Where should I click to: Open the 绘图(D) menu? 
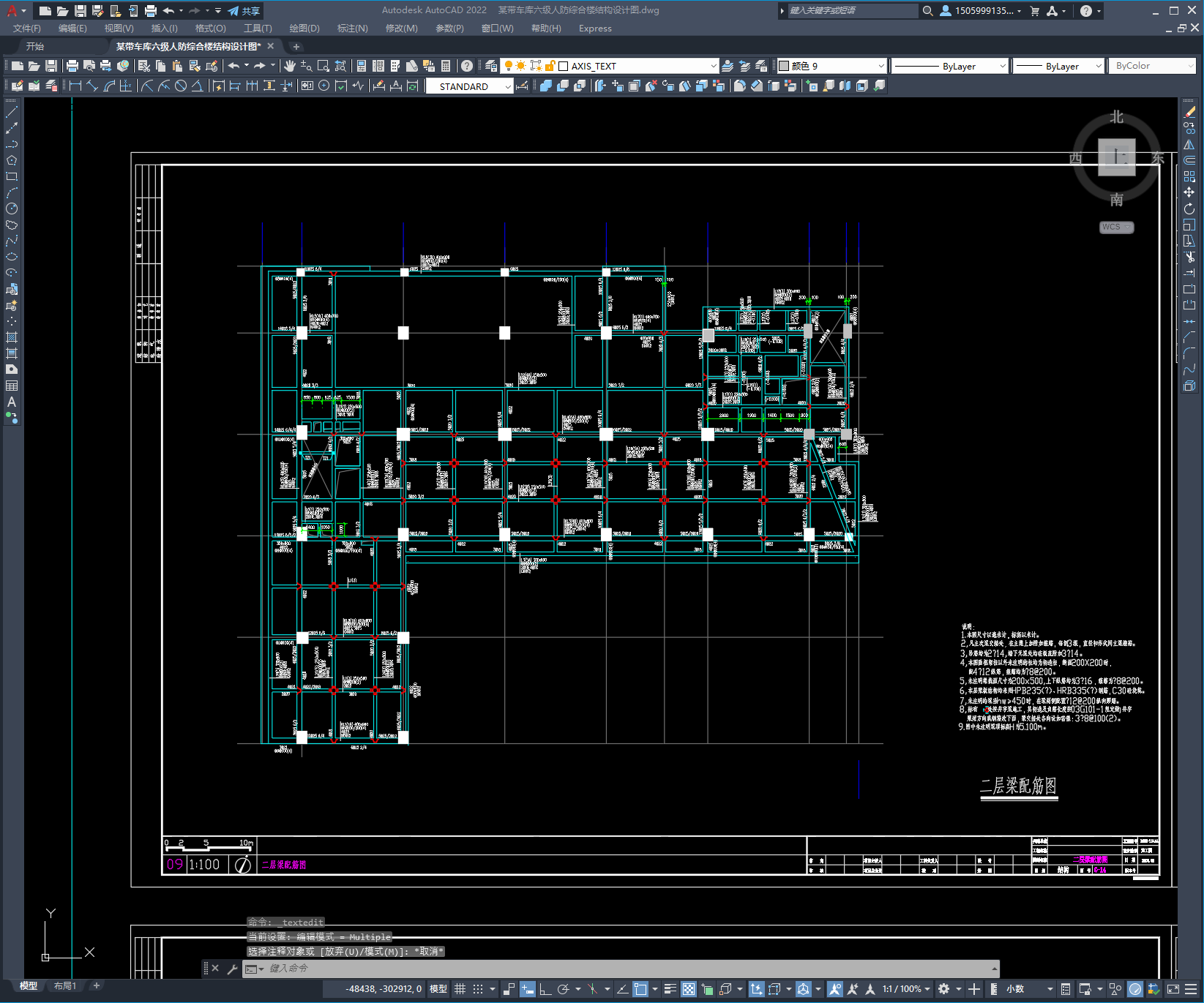(x=304, y=29)
